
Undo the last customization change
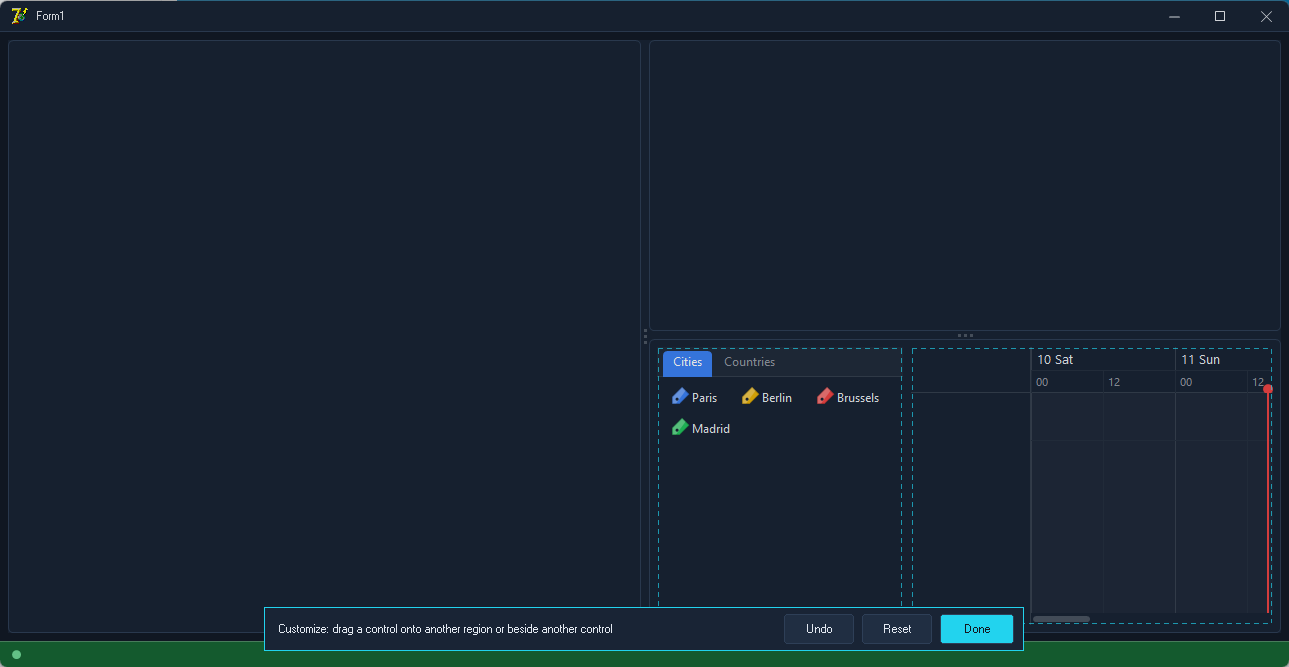point(819,629)
